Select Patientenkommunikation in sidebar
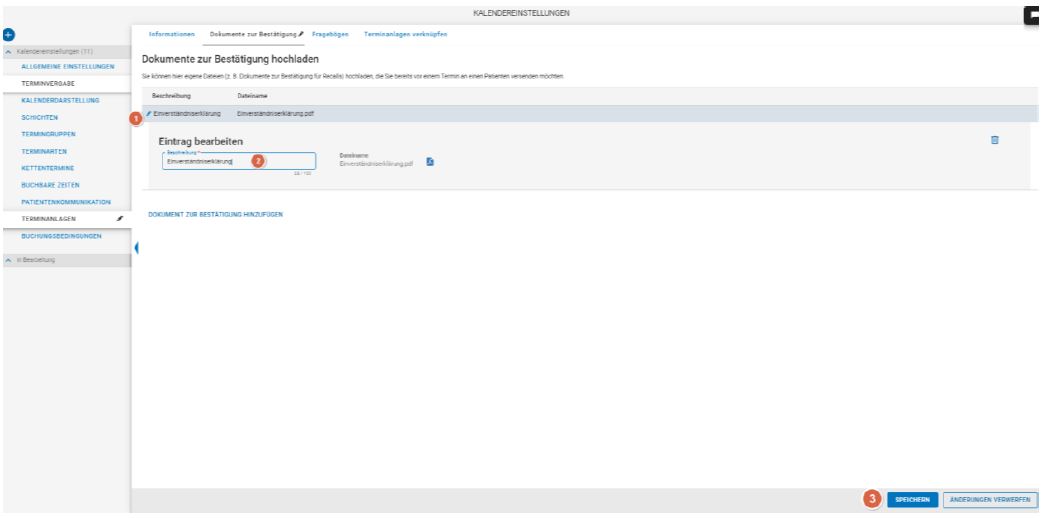Image resolution: width=1049 pixels, height=518 pixels. point(65,202)
